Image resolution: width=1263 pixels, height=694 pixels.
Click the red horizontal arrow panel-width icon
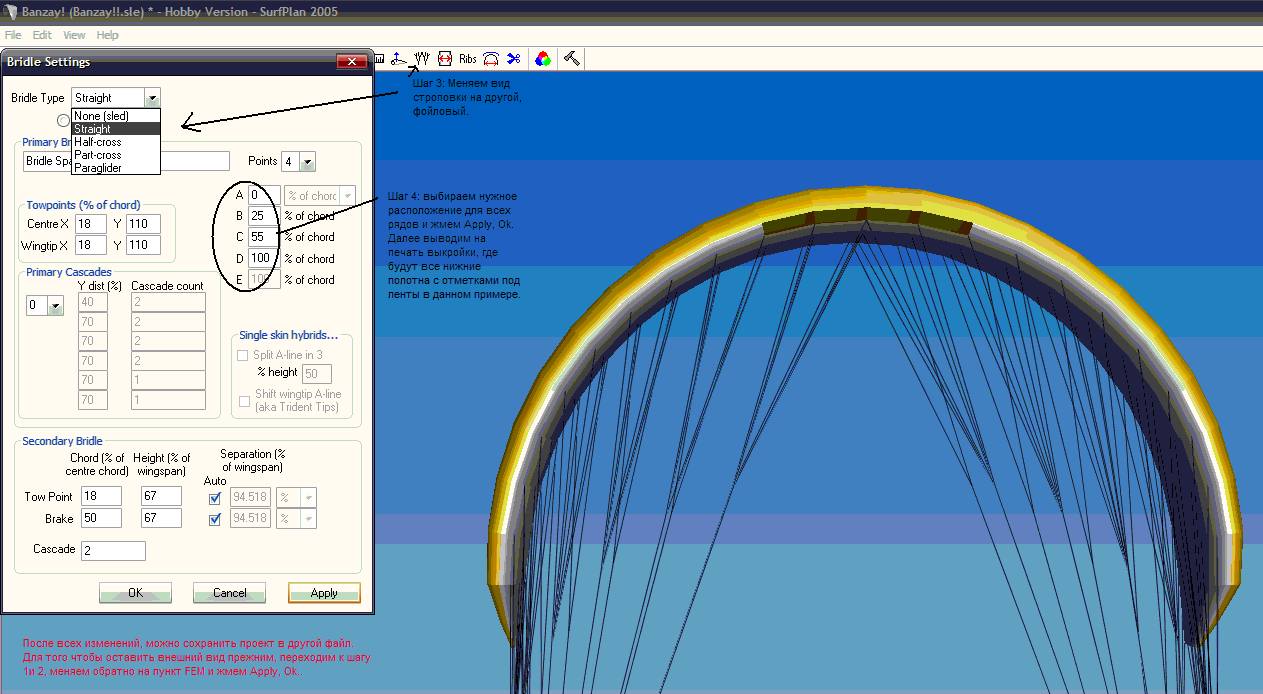click(444, 59)
